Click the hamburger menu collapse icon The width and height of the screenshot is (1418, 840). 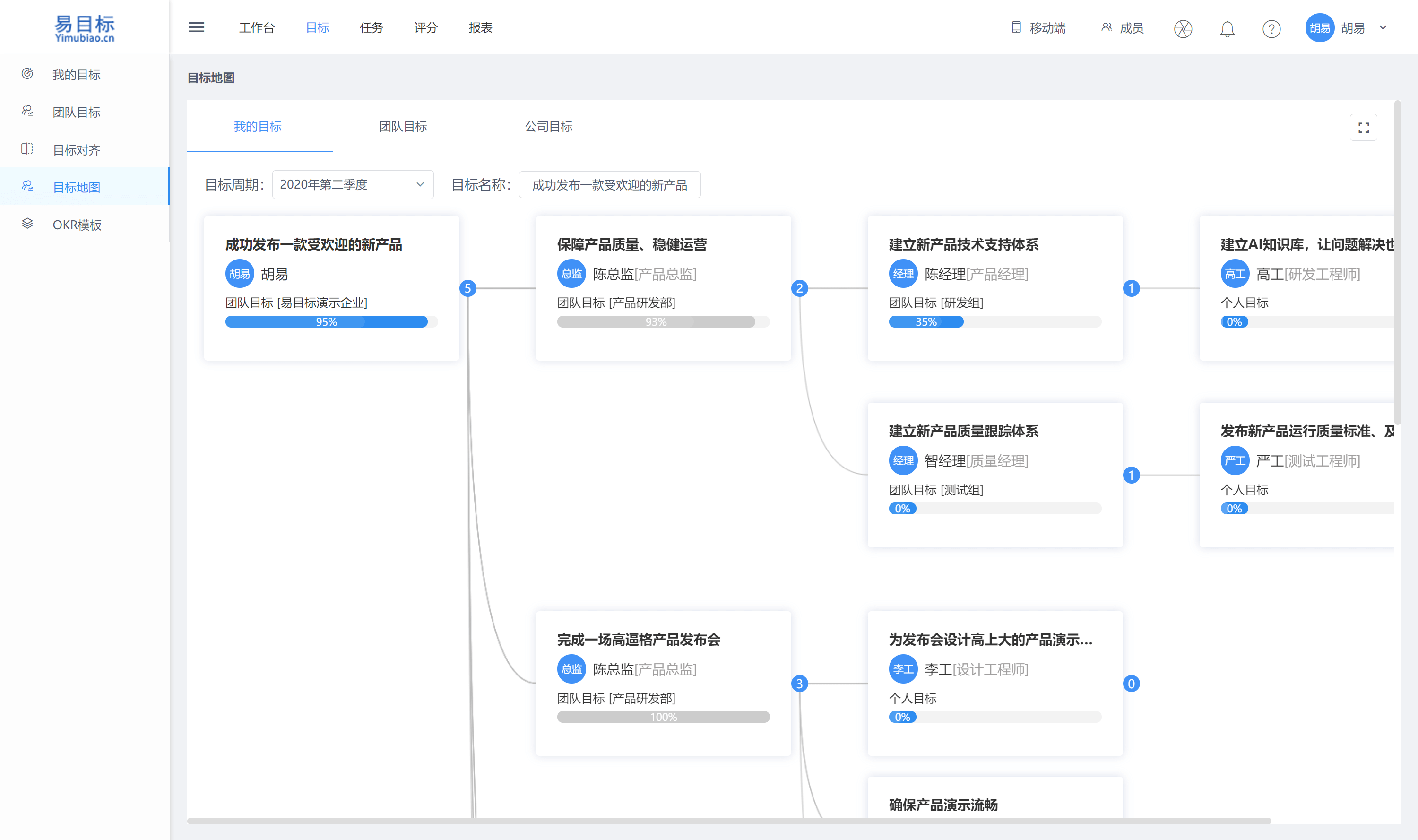click(196, 27)
